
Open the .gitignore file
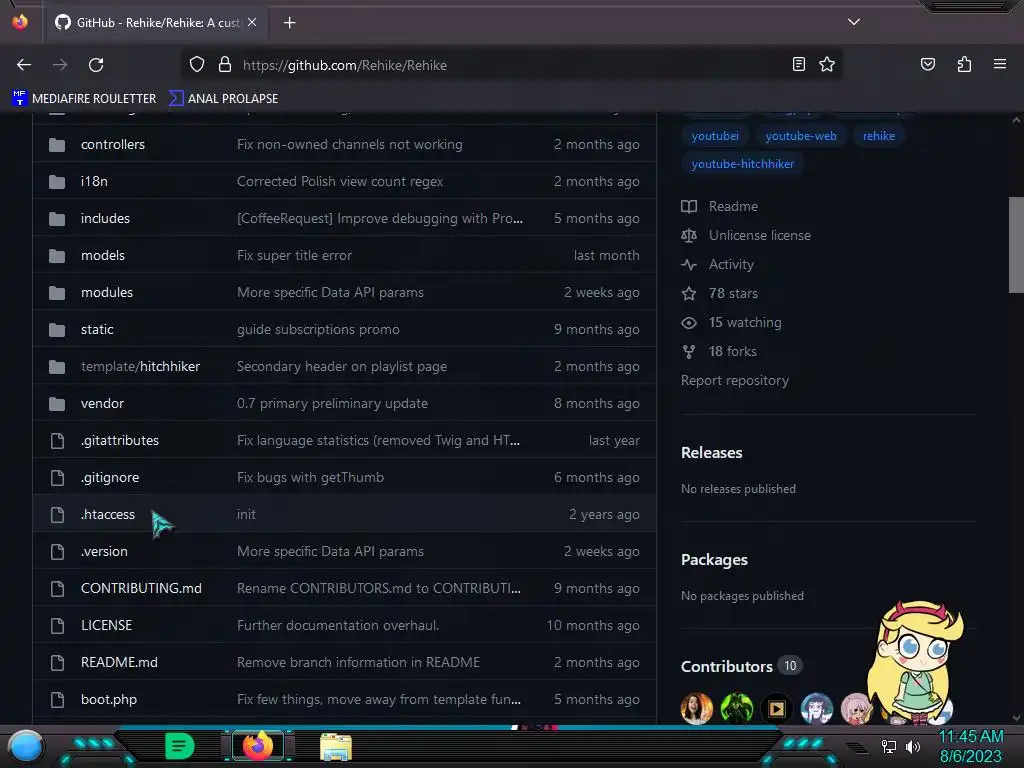(110, 477)
